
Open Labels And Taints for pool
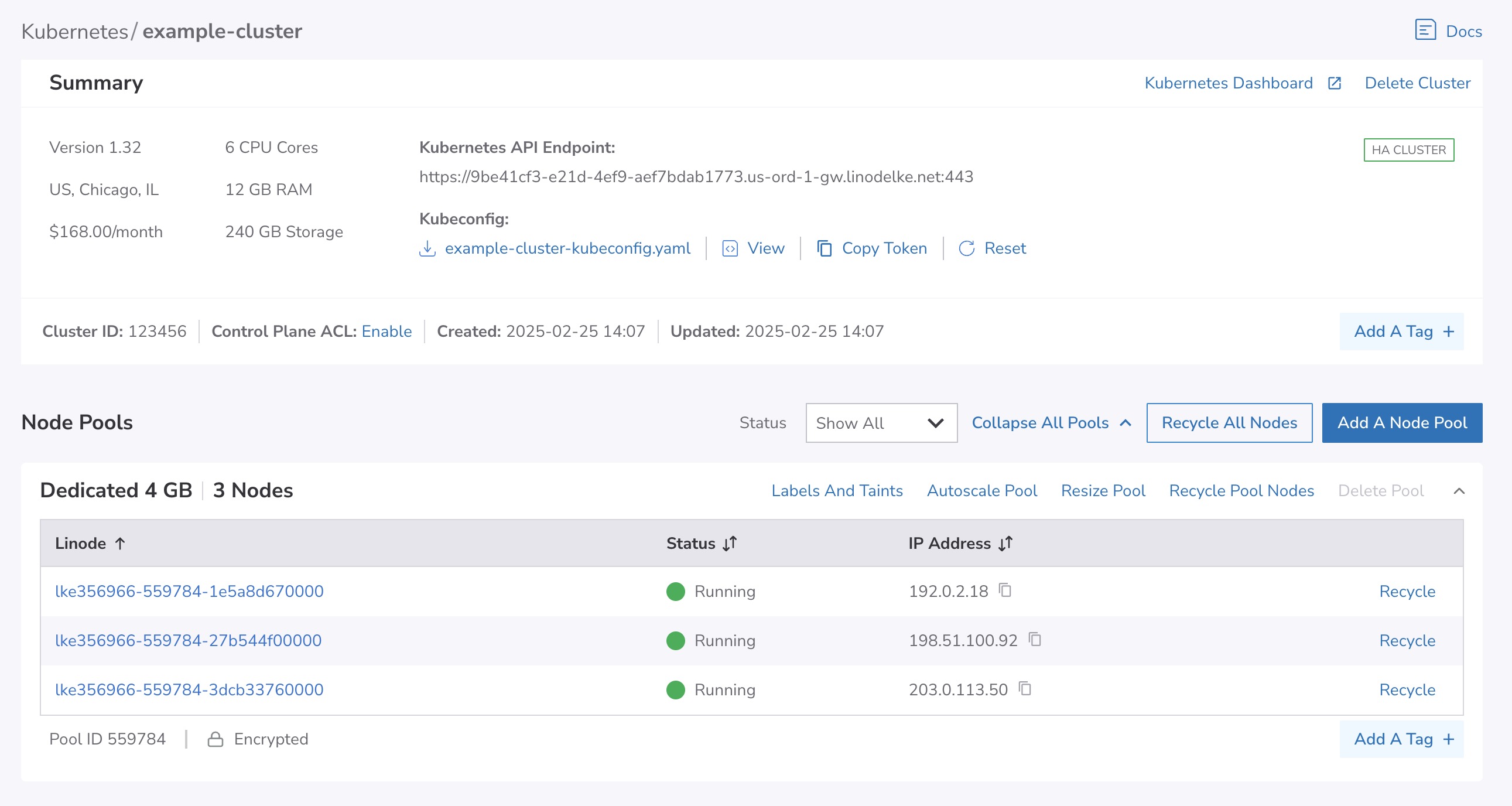(x=836, y=491)
